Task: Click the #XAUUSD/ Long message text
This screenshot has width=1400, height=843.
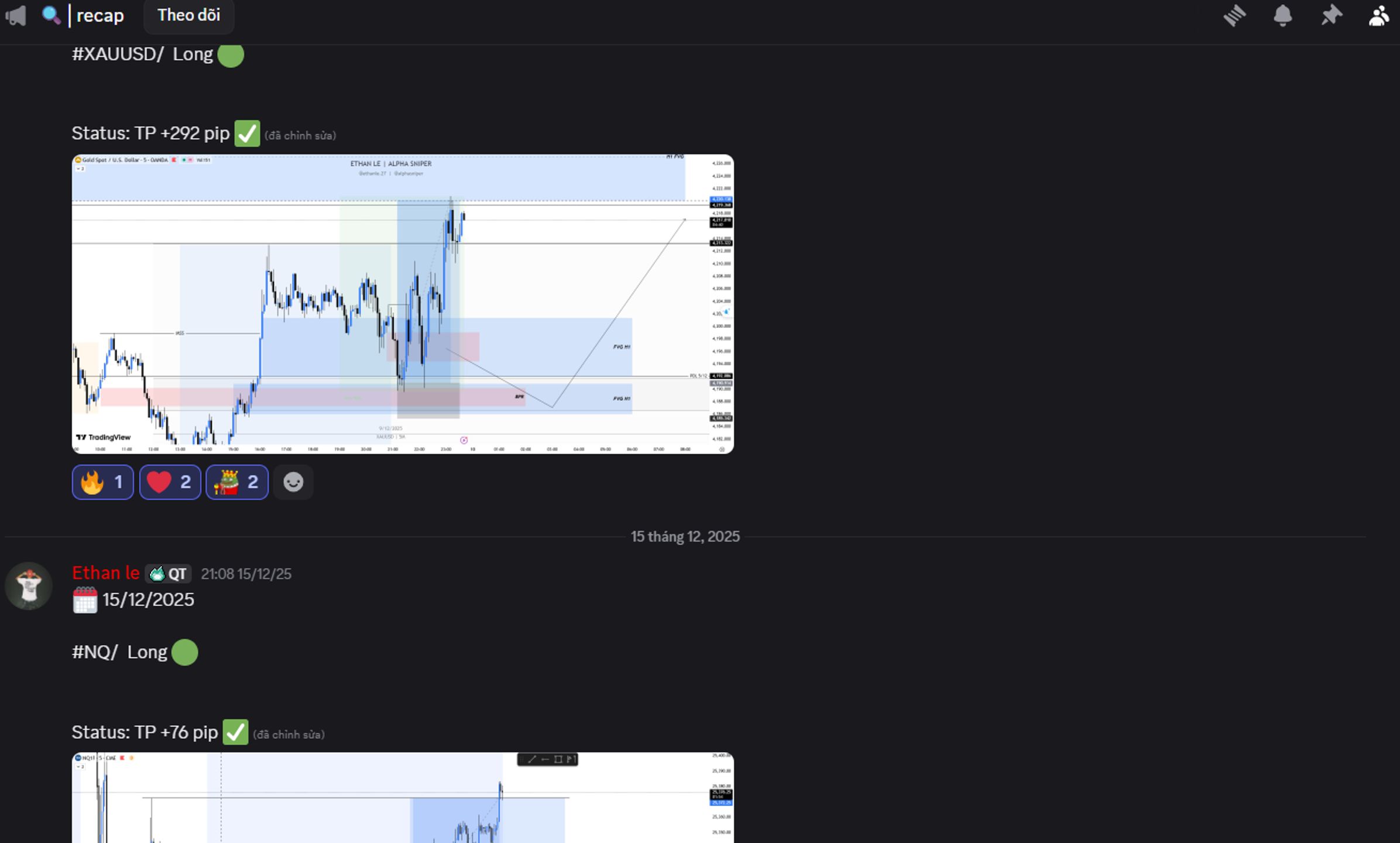Action: click(142, 54)
